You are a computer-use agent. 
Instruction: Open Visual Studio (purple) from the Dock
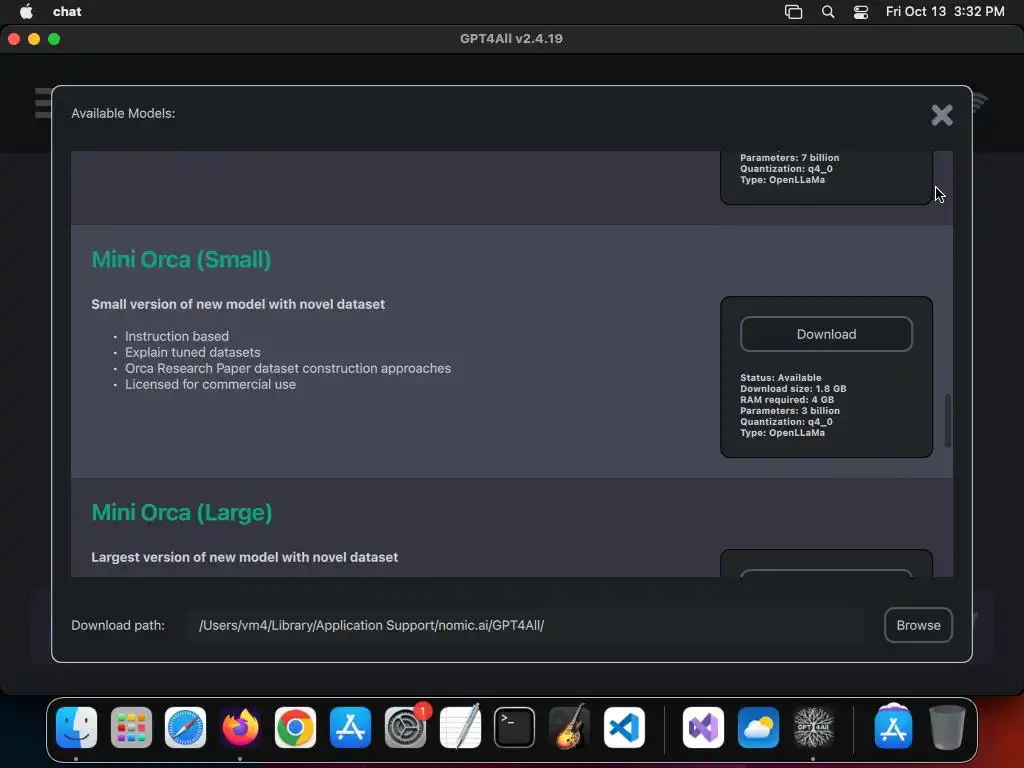pos(703,728)
